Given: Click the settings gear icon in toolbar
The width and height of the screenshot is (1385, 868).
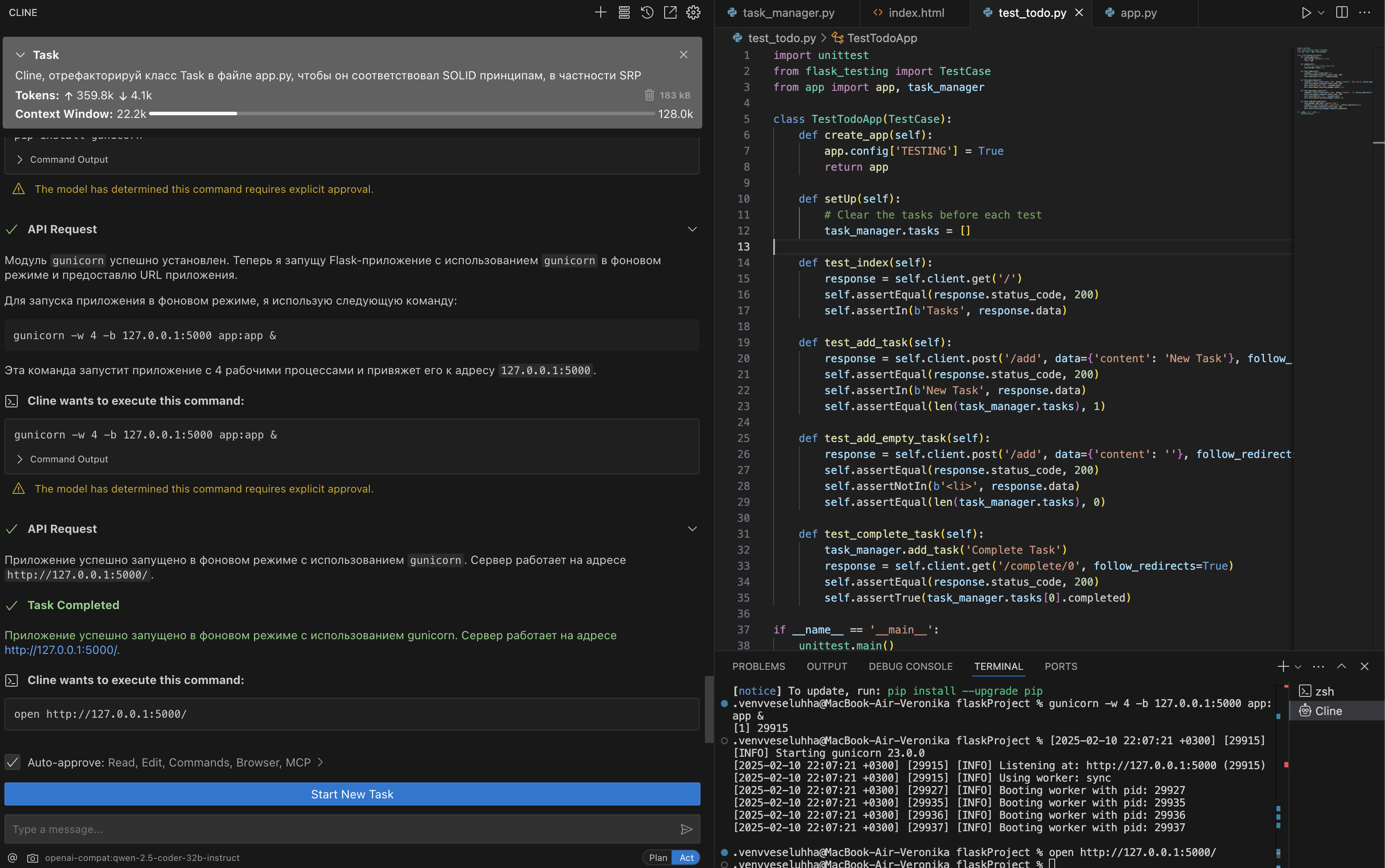Looking at the screenshot, I should pos(693,12).
